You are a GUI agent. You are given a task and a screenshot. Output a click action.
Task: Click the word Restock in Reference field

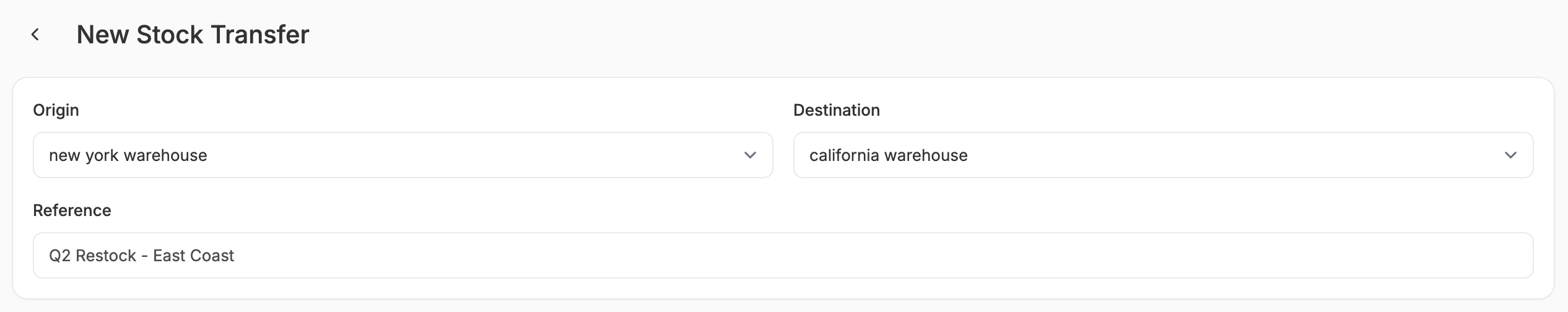(x=106, y=256)
